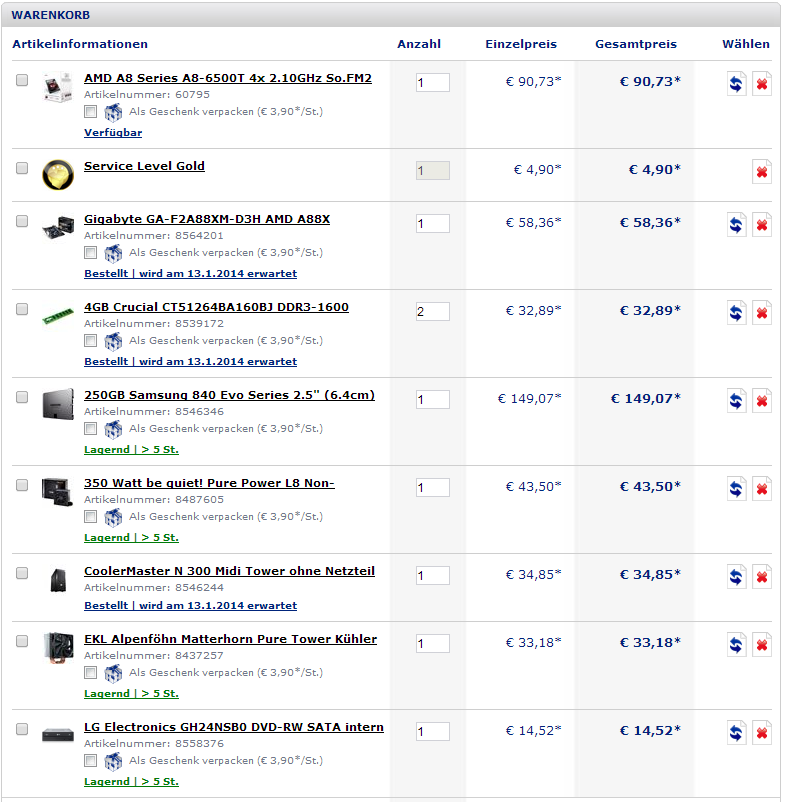Open AMD A8 processor product thumbnail
This screenshot has width=785, height=802.
tap(58, 87)
